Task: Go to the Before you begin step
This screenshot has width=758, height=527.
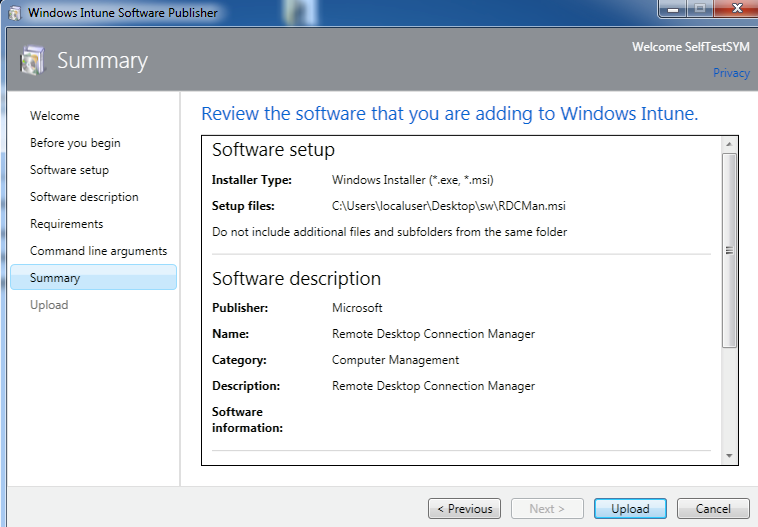Action: click(75, 143)
